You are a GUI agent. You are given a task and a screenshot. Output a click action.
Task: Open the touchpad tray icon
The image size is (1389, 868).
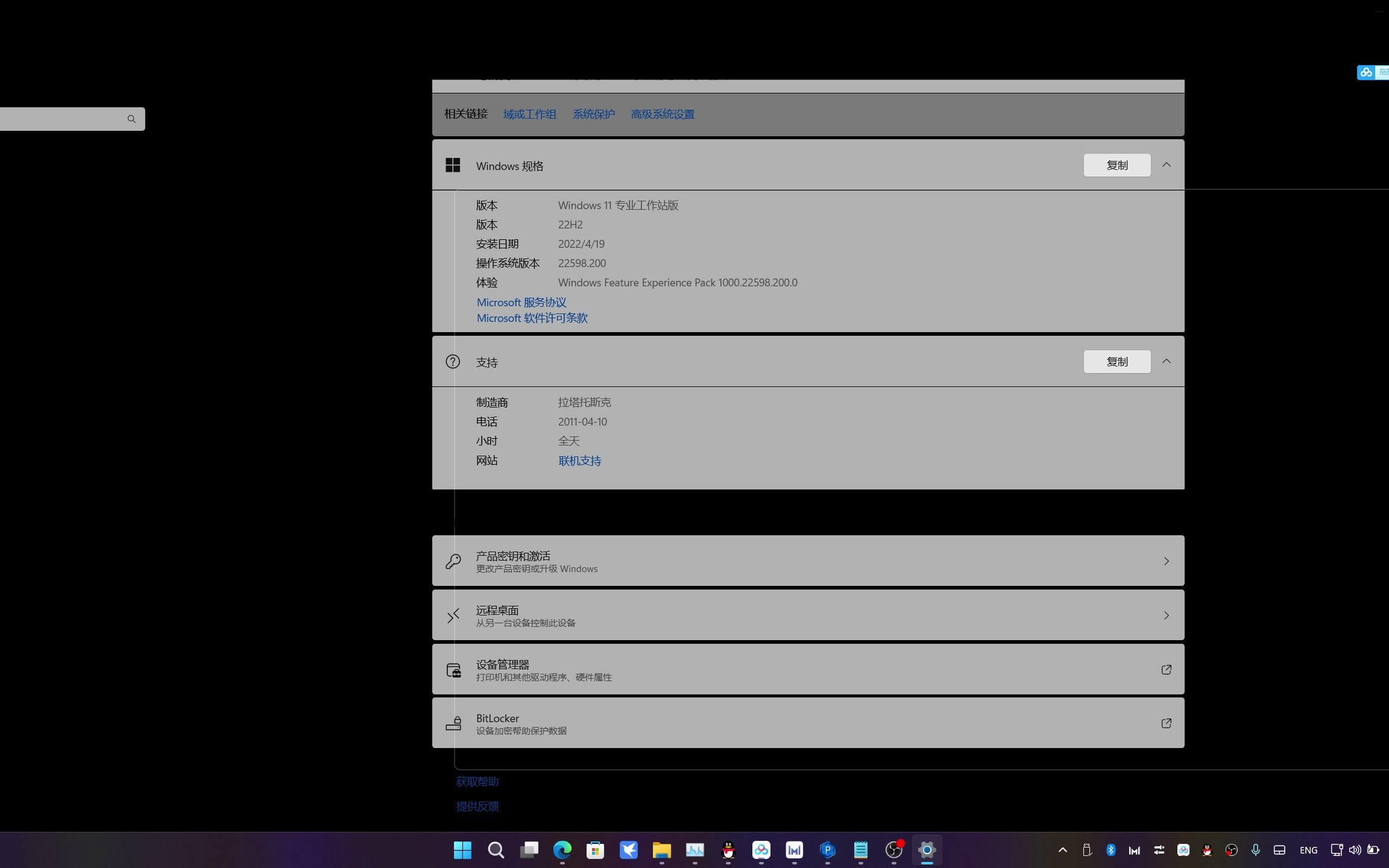pyautogui.click(x=1279, y=850)
